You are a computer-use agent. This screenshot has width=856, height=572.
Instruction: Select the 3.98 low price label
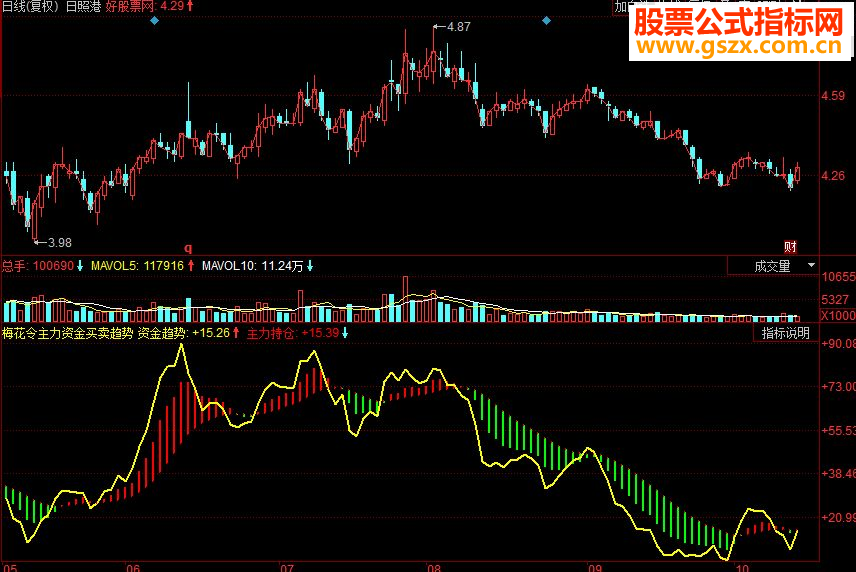point(60,242)
